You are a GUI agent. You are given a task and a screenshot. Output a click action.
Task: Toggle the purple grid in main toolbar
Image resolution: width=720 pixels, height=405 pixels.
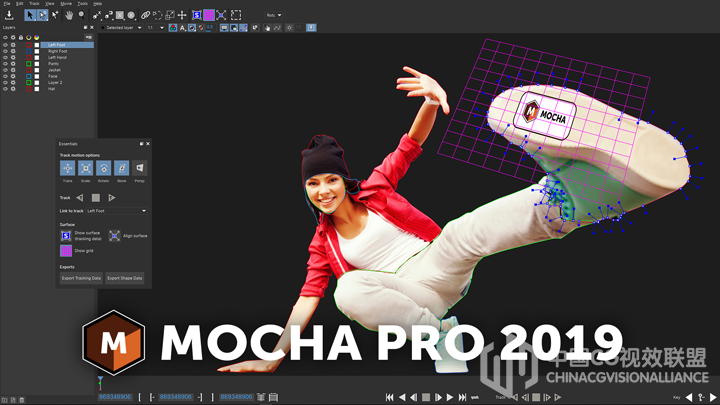(209, 15)
